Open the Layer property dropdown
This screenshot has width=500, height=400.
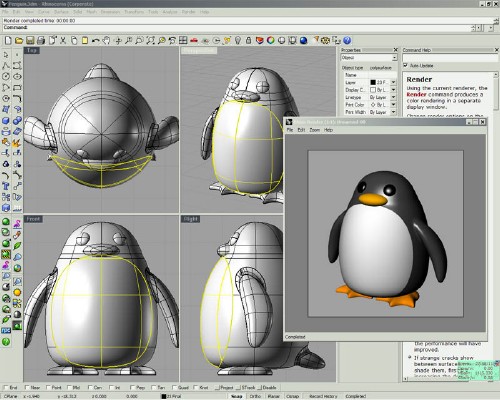pos(393,82)
